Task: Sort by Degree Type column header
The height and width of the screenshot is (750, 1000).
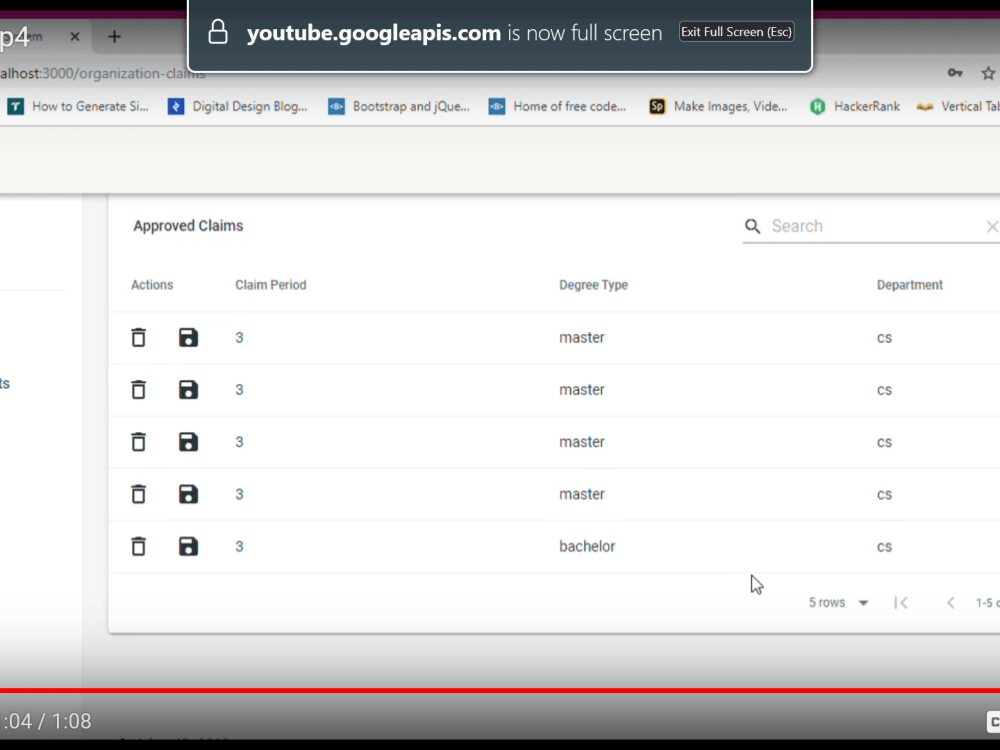Action: (593, 285)
